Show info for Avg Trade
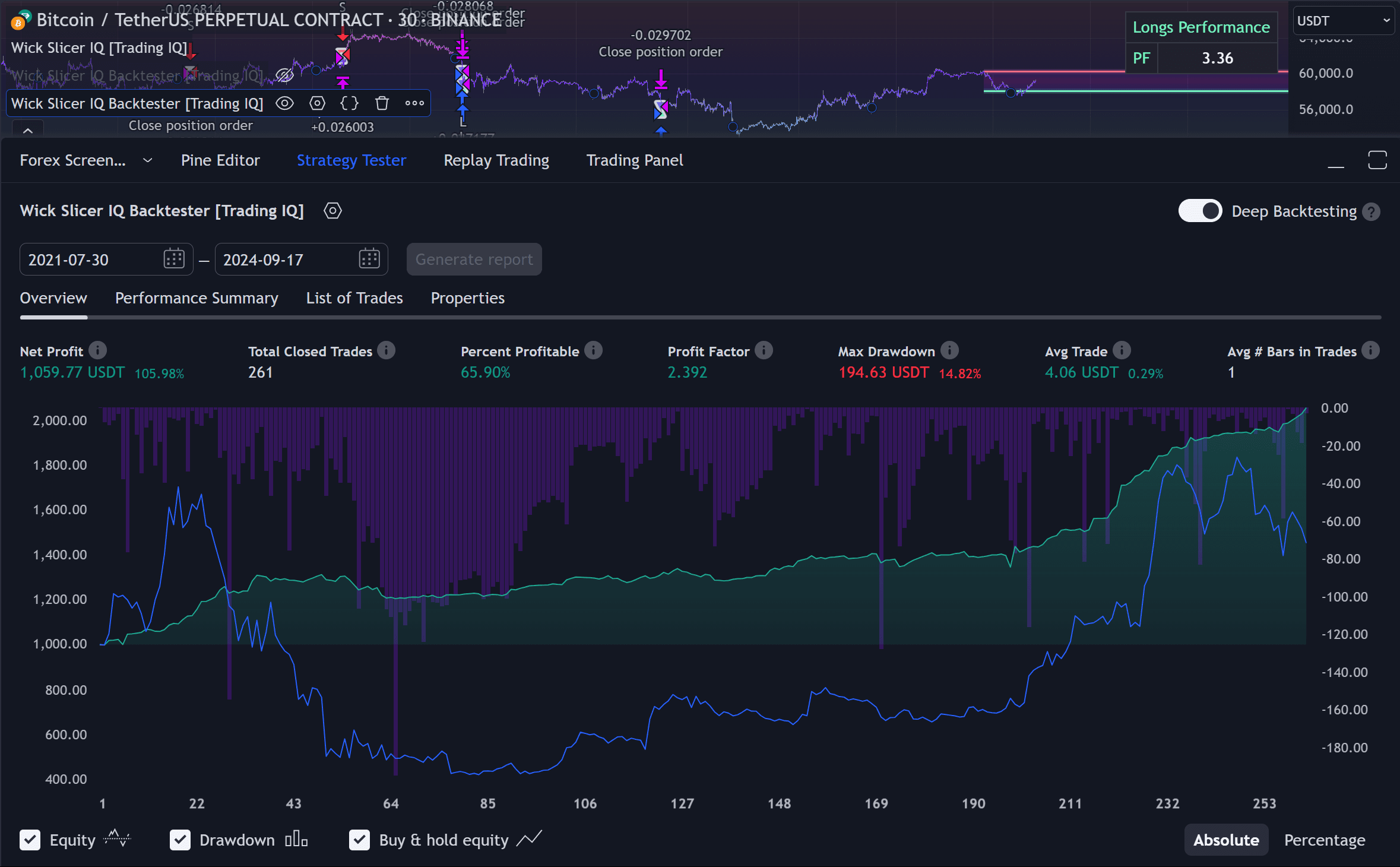Screen dimensions: 1400x867 click(x=1122, y=351)
